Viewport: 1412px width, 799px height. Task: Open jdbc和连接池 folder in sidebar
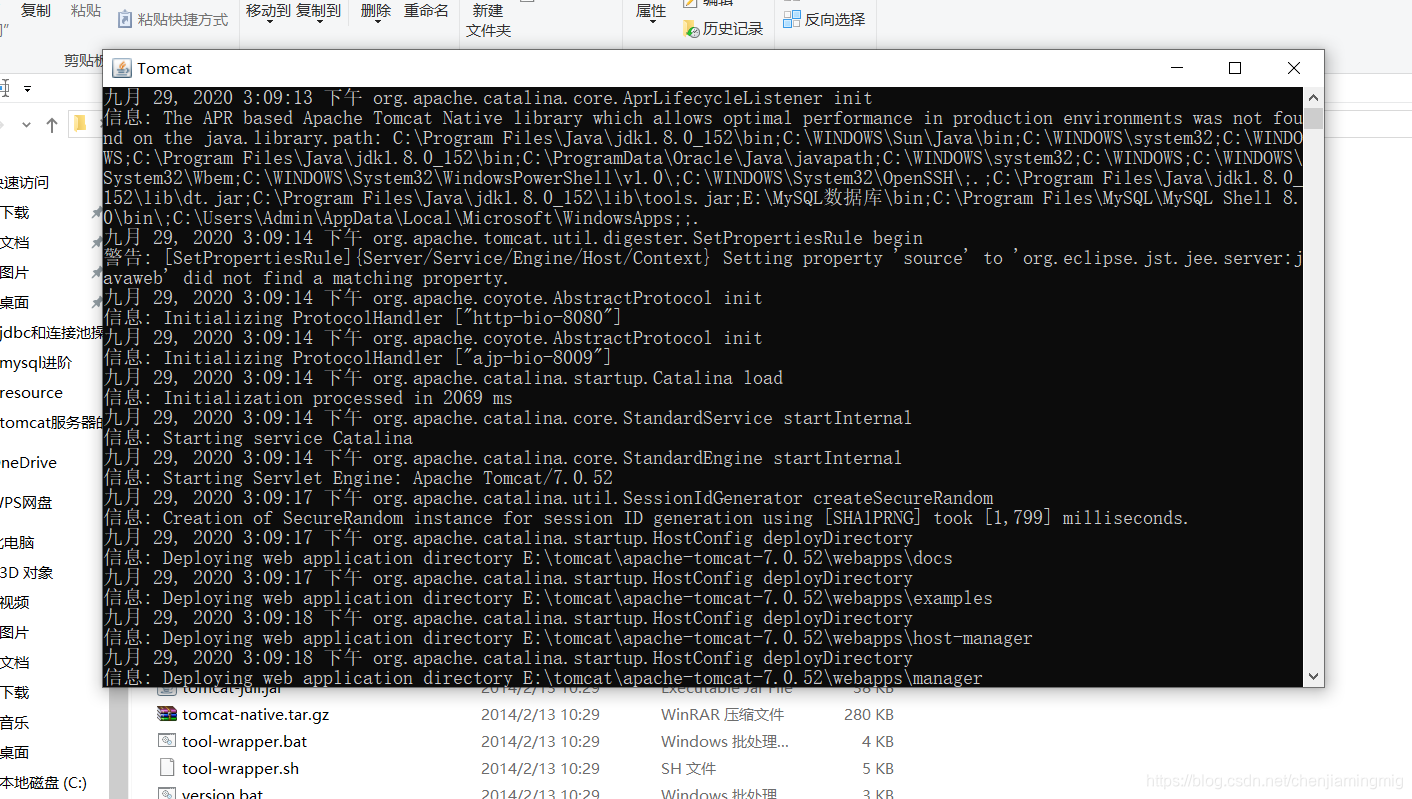pyautogui.click(x=52, y=332)
